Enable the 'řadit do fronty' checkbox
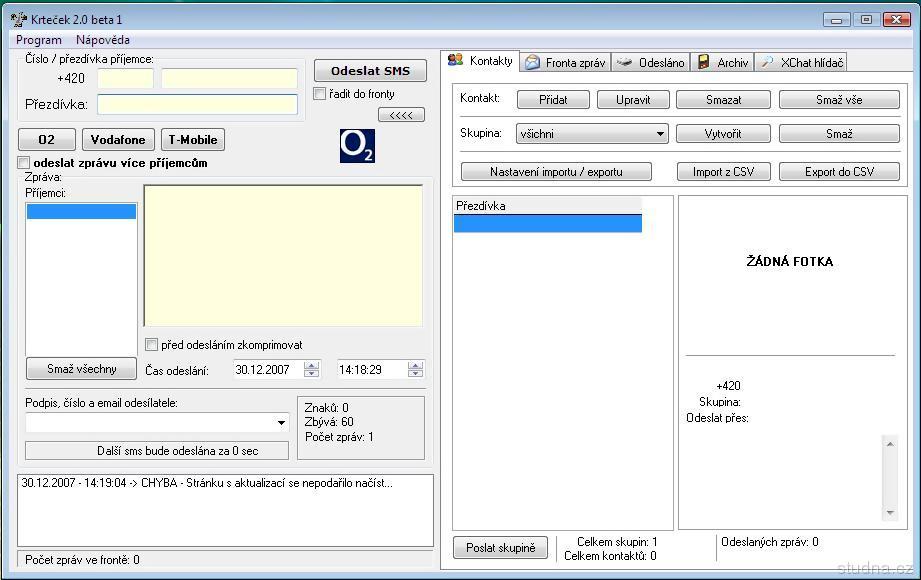The width and height of the screenshot is (921, 580). click(x=320, y=94)
